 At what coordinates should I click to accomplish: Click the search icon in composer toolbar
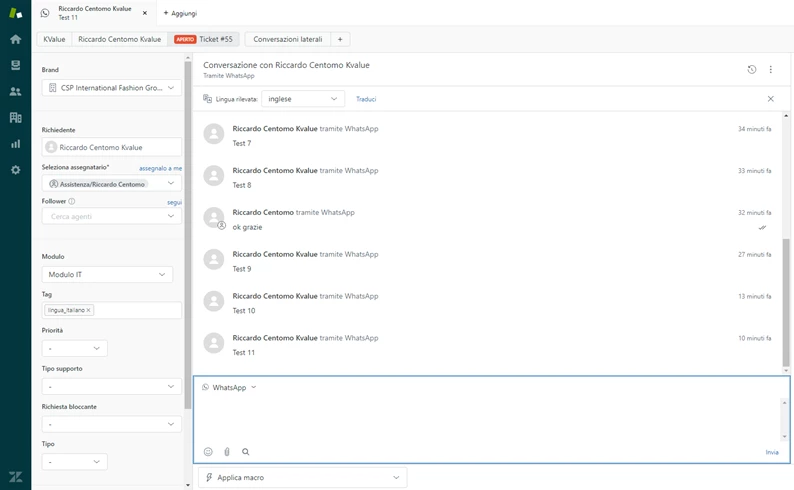tap(246, 452)
